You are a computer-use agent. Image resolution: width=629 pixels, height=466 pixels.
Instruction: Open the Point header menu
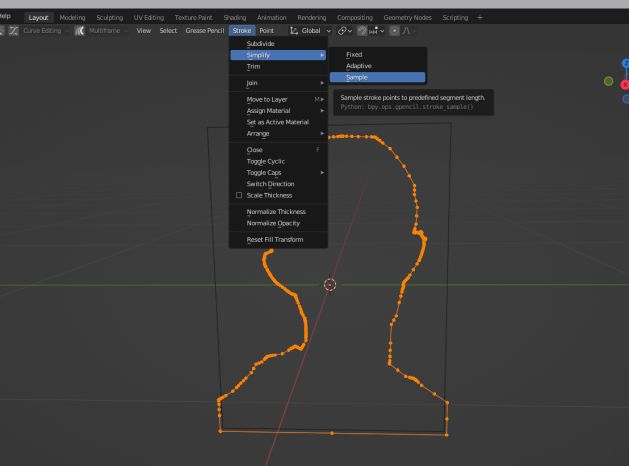266,30
